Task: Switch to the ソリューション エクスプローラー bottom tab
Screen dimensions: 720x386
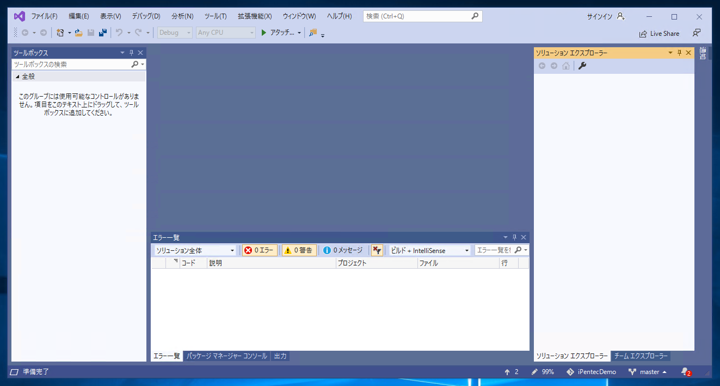Action: click(572, 356)
